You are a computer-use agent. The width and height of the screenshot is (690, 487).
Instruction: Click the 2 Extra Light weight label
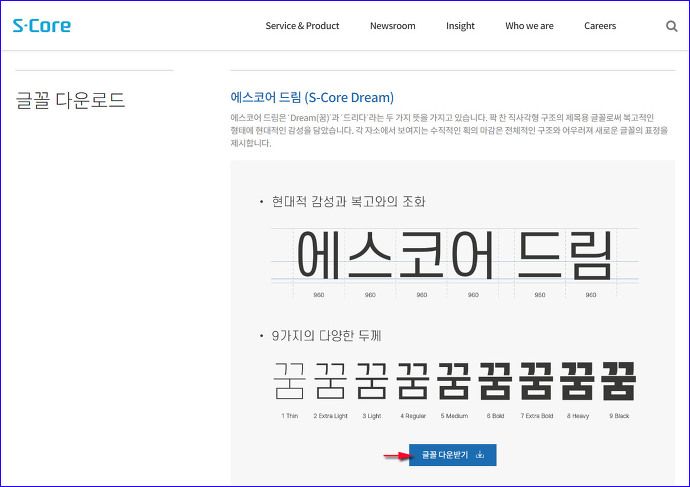[x=330, y=416]
